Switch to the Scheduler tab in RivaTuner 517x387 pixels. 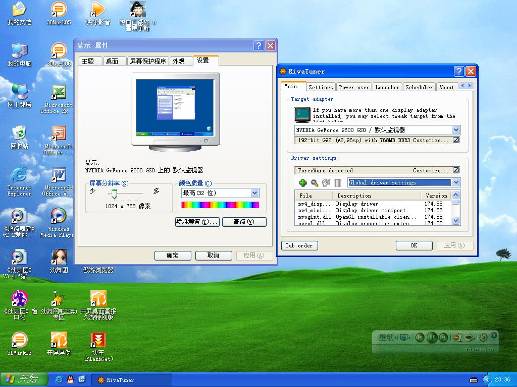point(419,87)
